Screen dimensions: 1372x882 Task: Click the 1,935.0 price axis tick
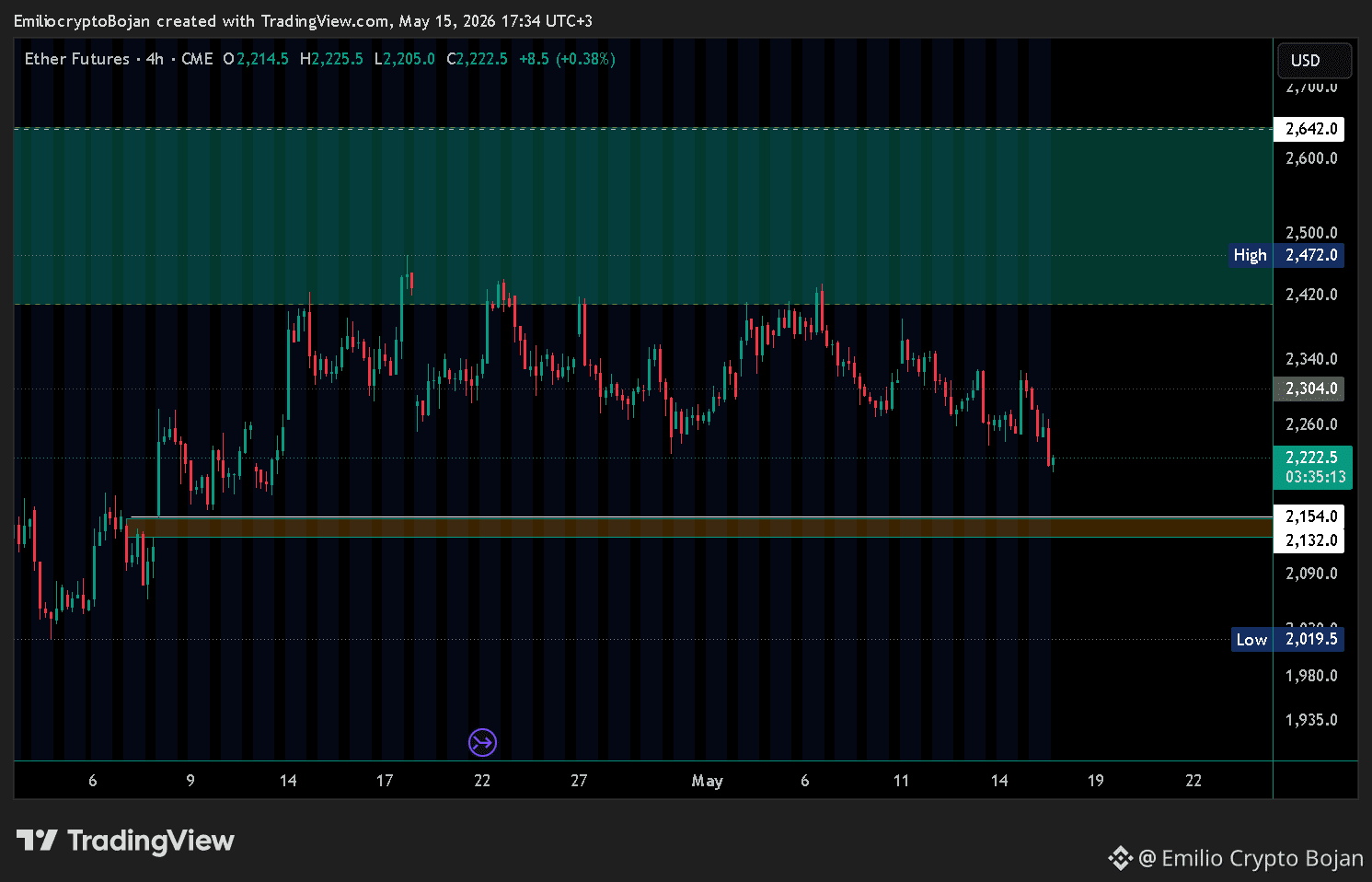point(1311,720)
